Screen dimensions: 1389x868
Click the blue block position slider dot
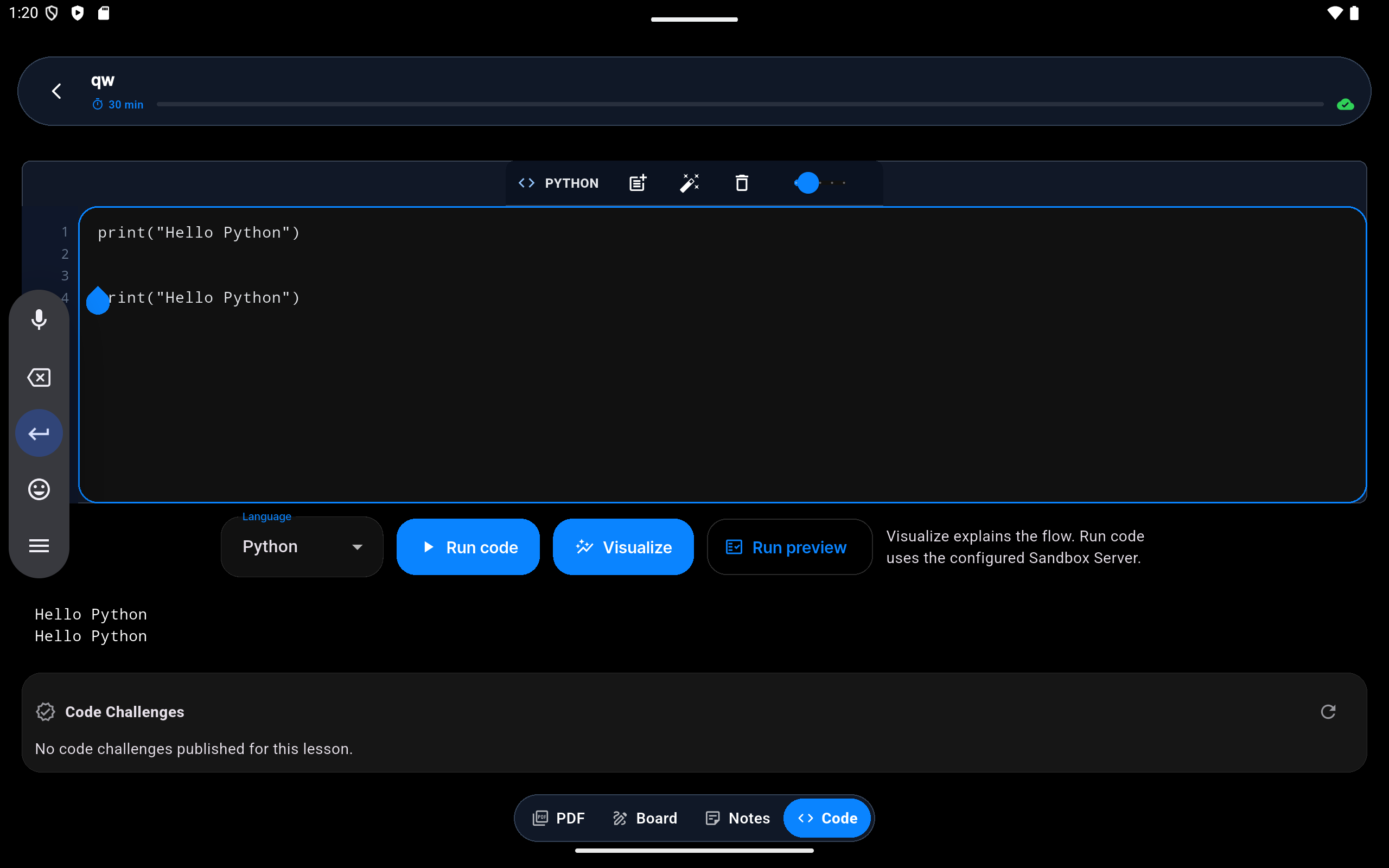pos(807,183)
